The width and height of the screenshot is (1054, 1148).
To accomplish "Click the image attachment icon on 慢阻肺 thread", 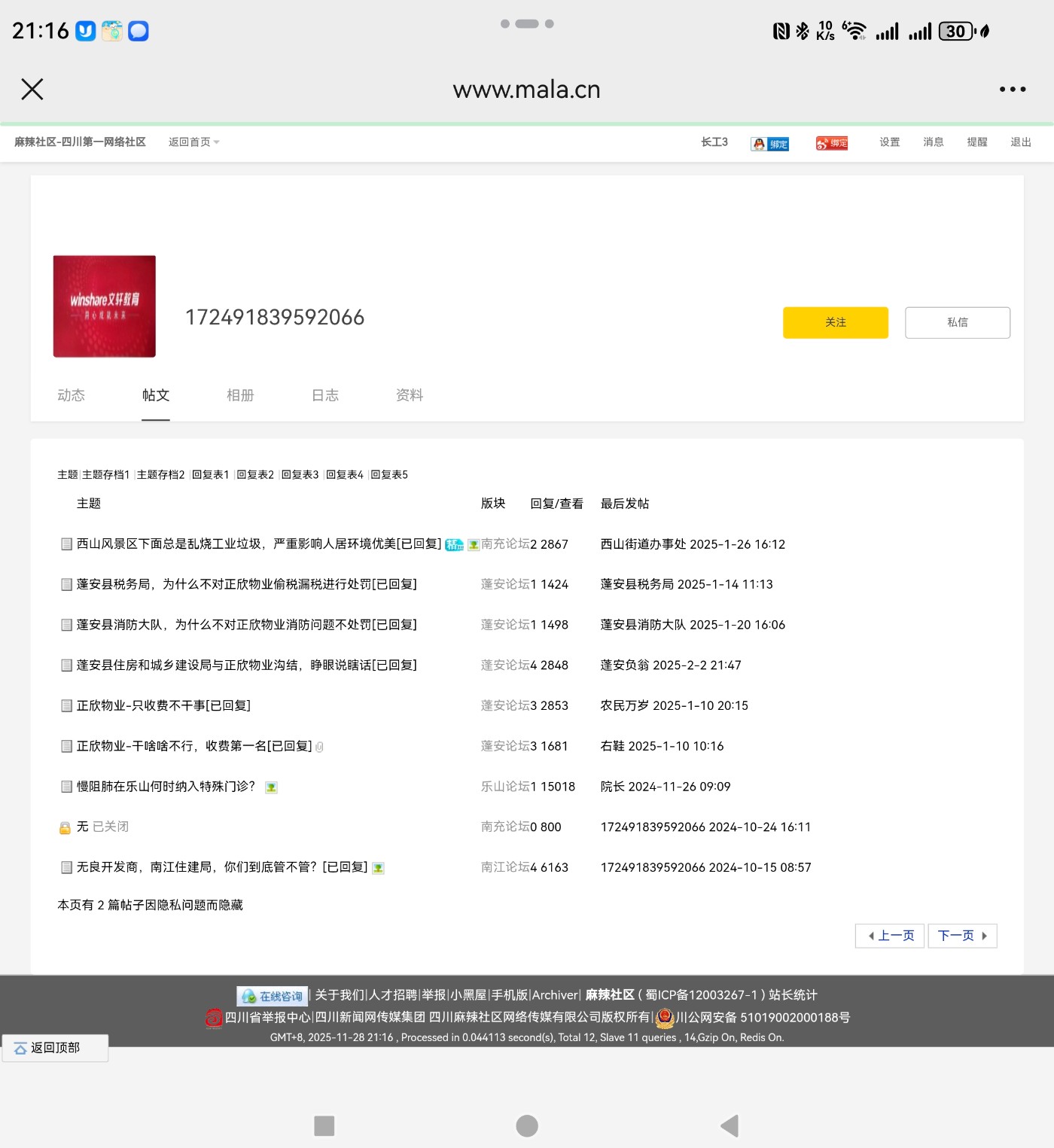I will [272, 787].
